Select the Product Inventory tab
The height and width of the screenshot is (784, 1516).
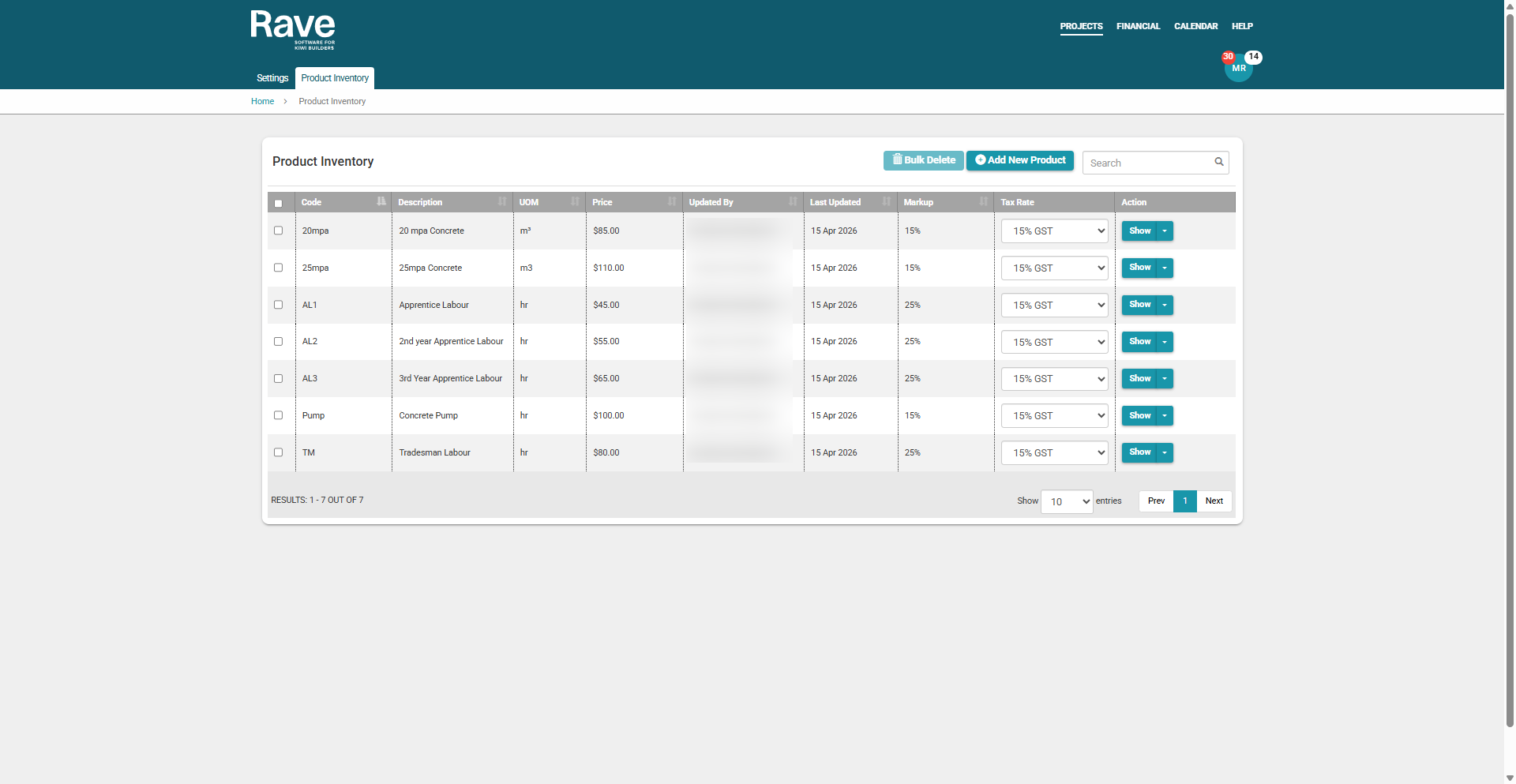coord(335,78)
